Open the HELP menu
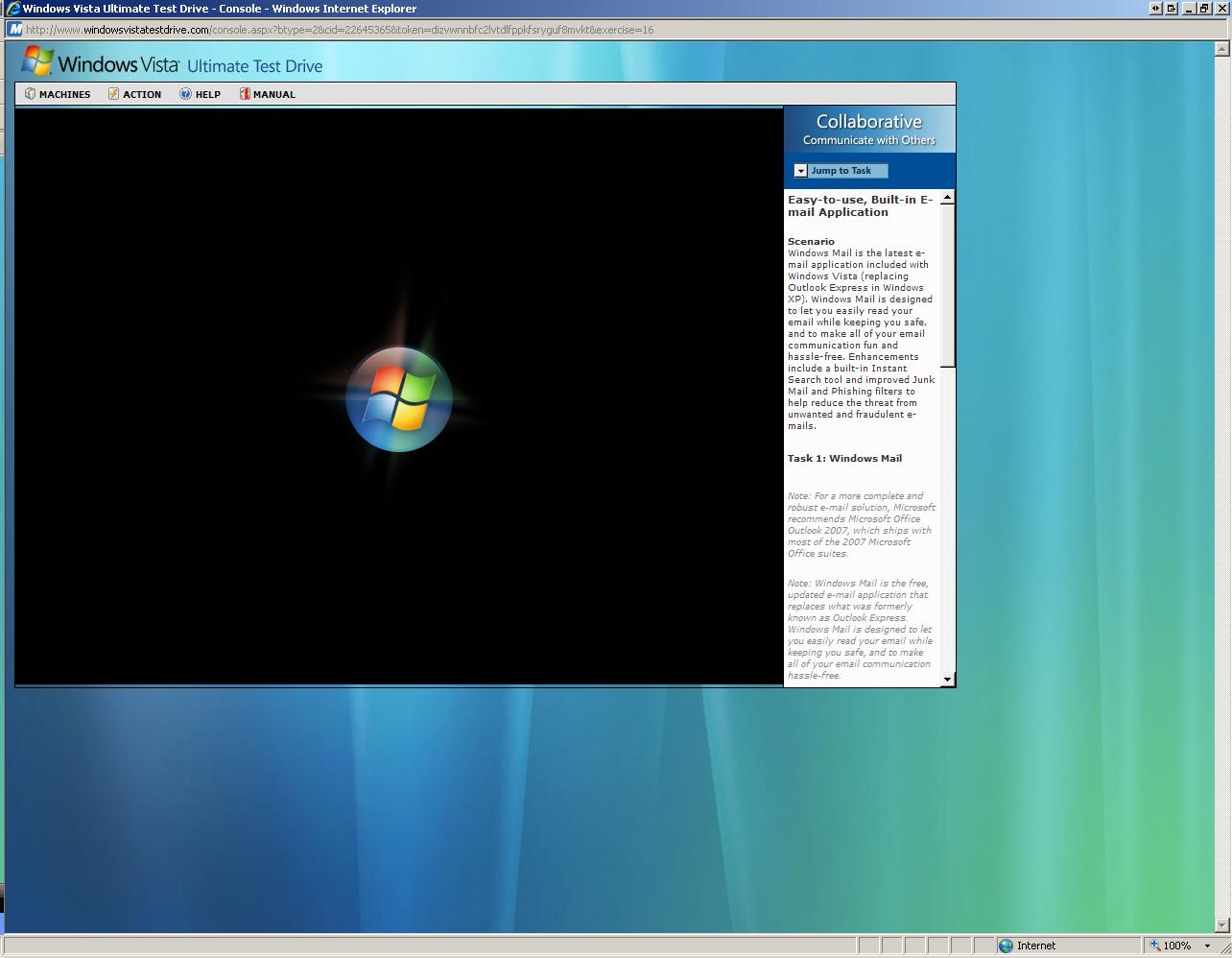The image size is (1232, 958). (200, 94)
